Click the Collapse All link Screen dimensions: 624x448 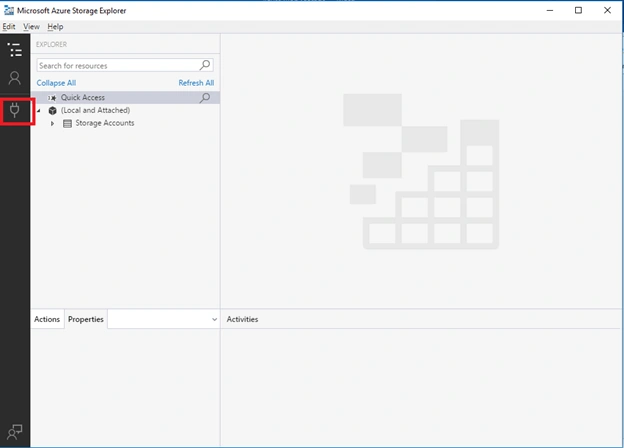[56, 83]
